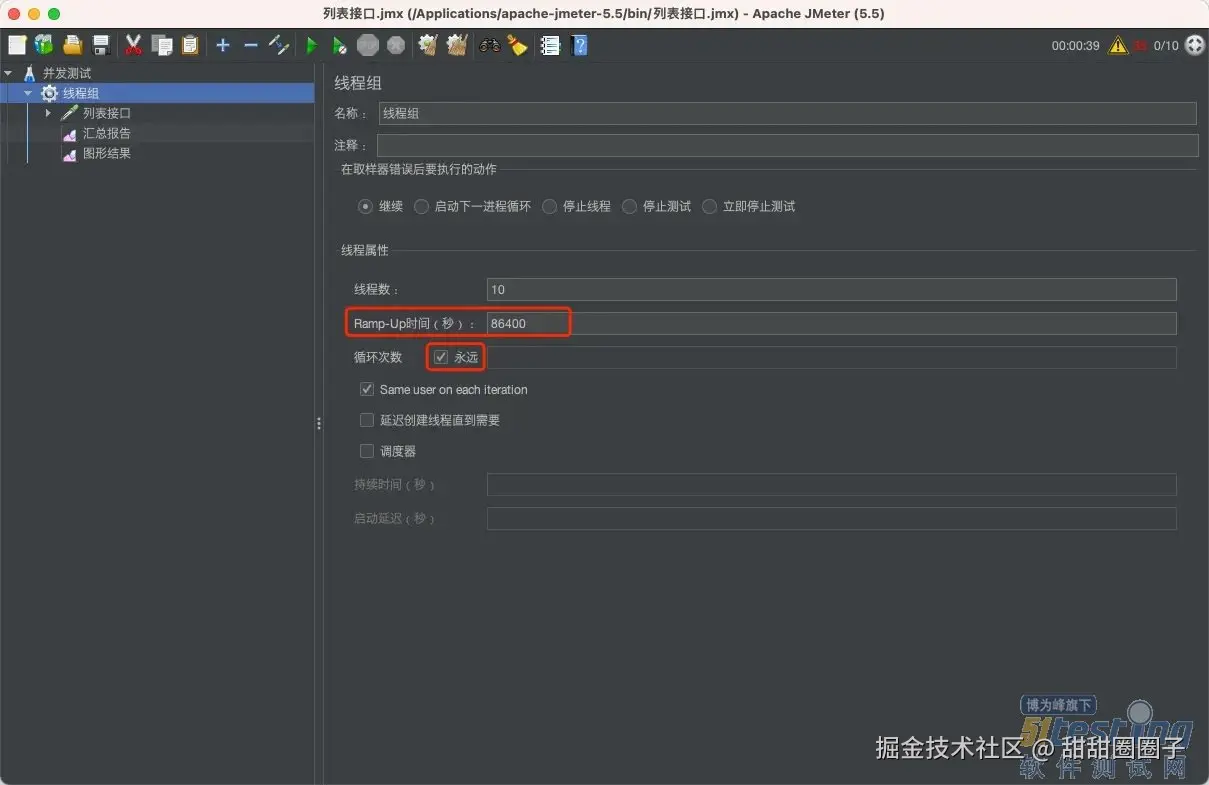Uncheck the 永远 loop checkbox

(x=441, y=357)
